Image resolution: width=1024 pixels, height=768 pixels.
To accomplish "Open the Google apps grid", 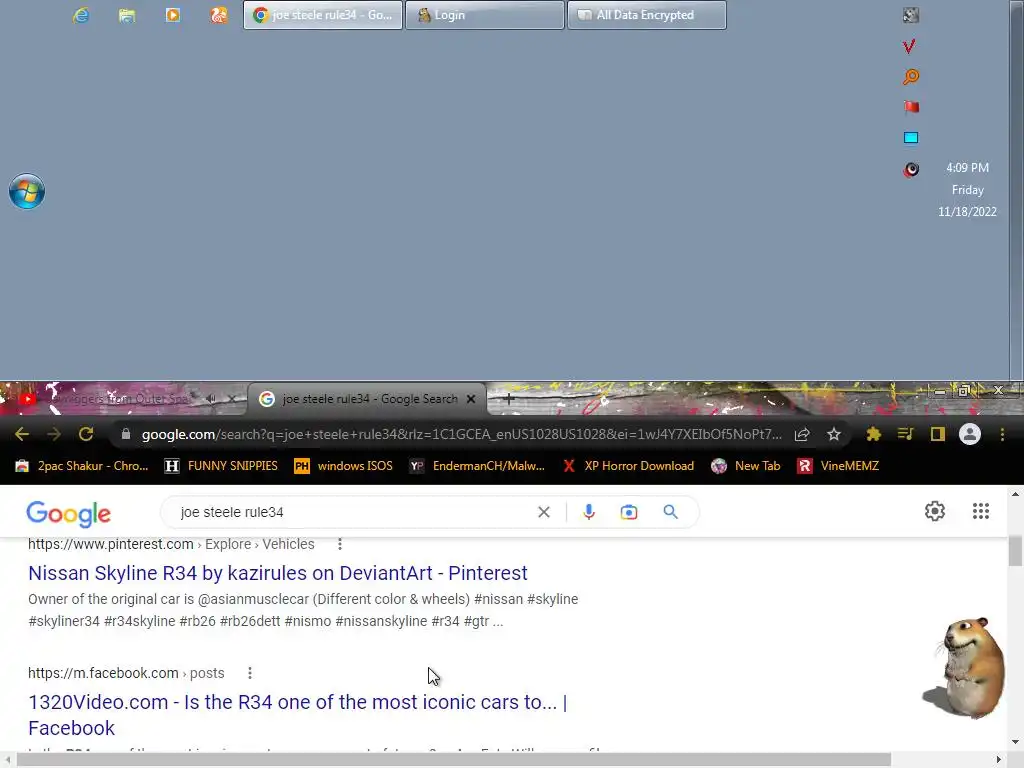I will point(981,511).
